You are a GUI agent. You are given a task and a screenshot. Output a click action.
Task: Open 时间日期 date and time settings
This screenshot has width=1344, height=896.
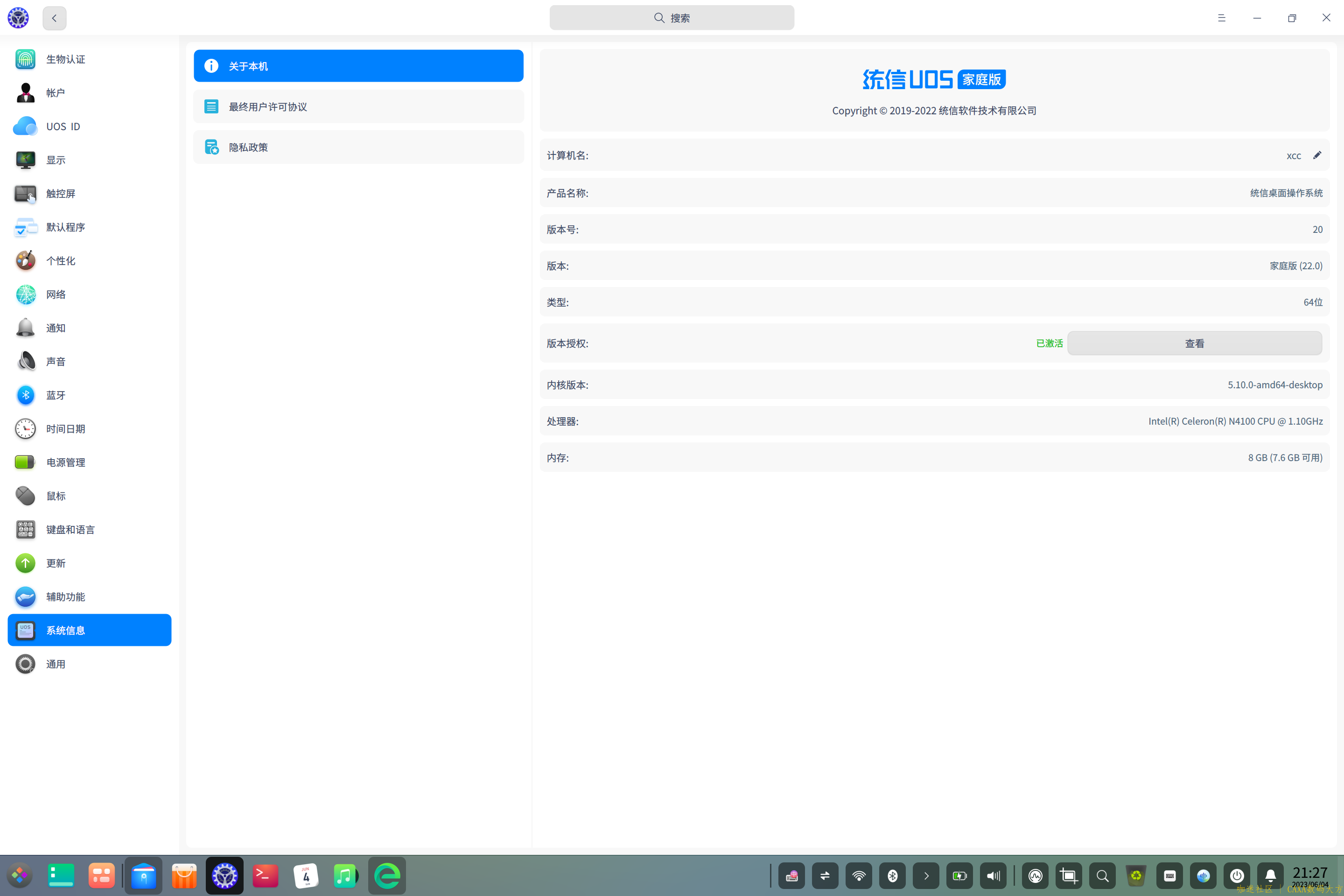pos(89,428)
